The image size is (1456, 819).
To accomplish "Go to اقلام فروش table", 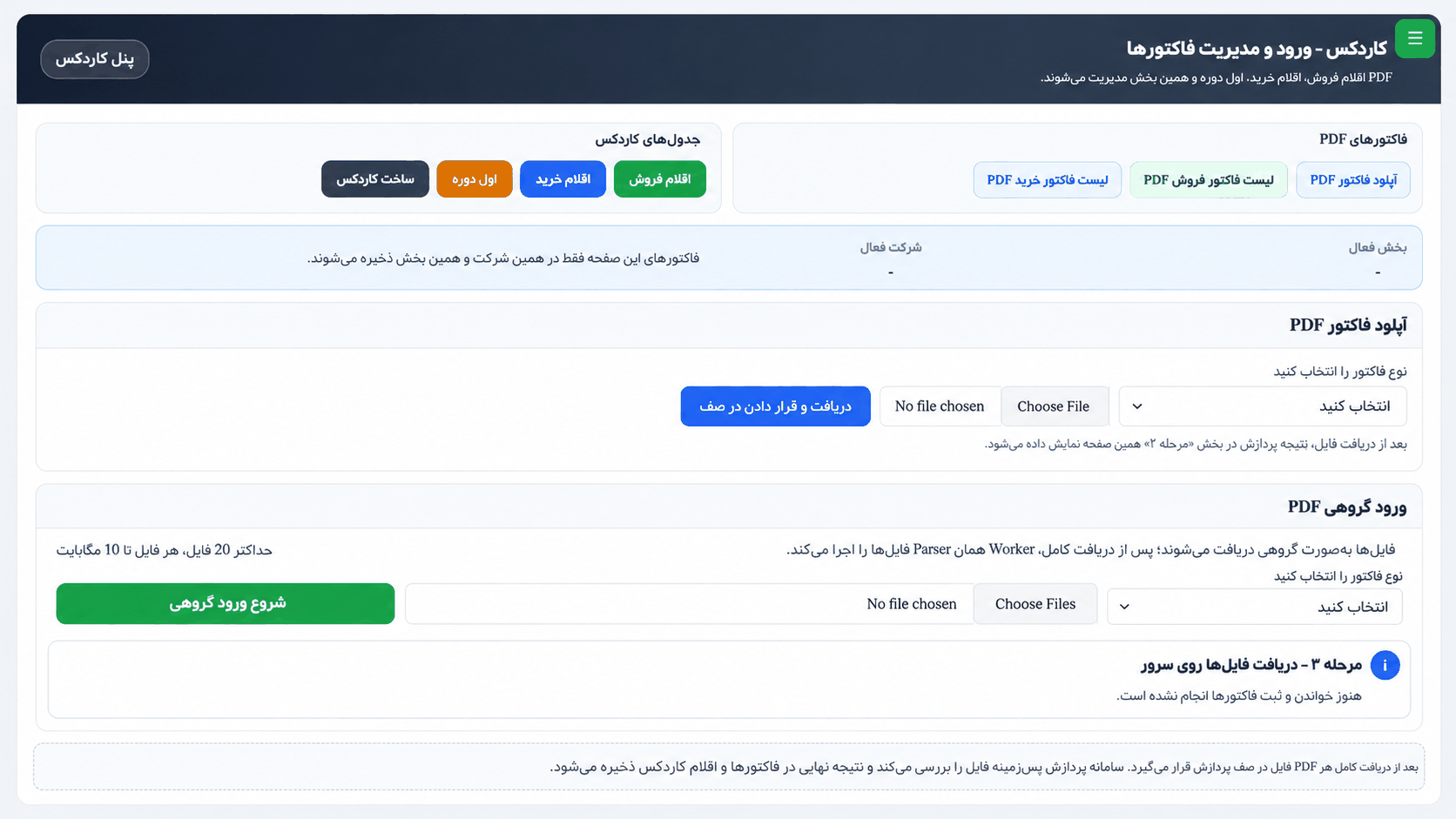I will [660, 179].
